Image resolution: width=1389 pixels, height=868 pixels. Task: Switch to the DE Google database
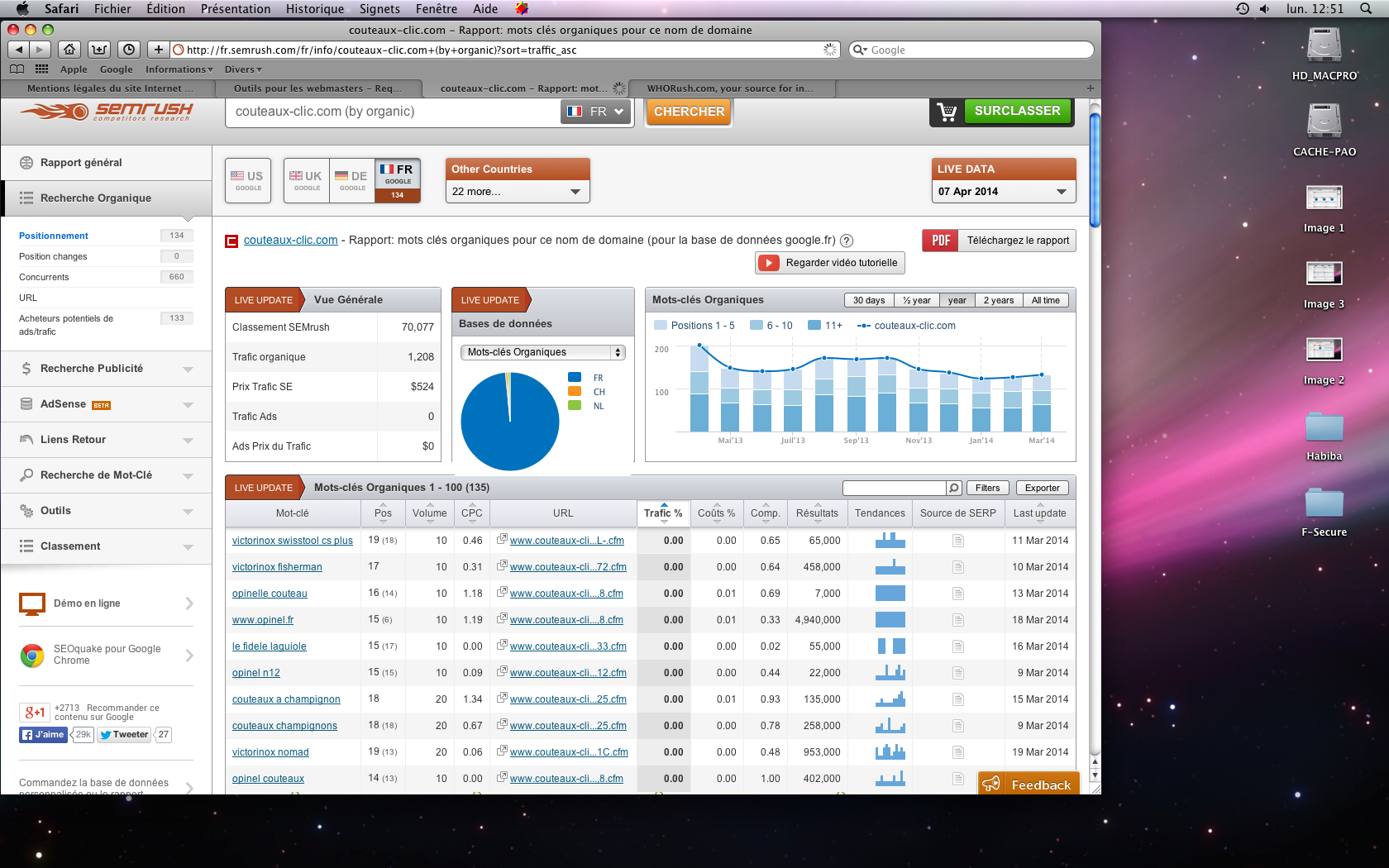click(352, 180)
